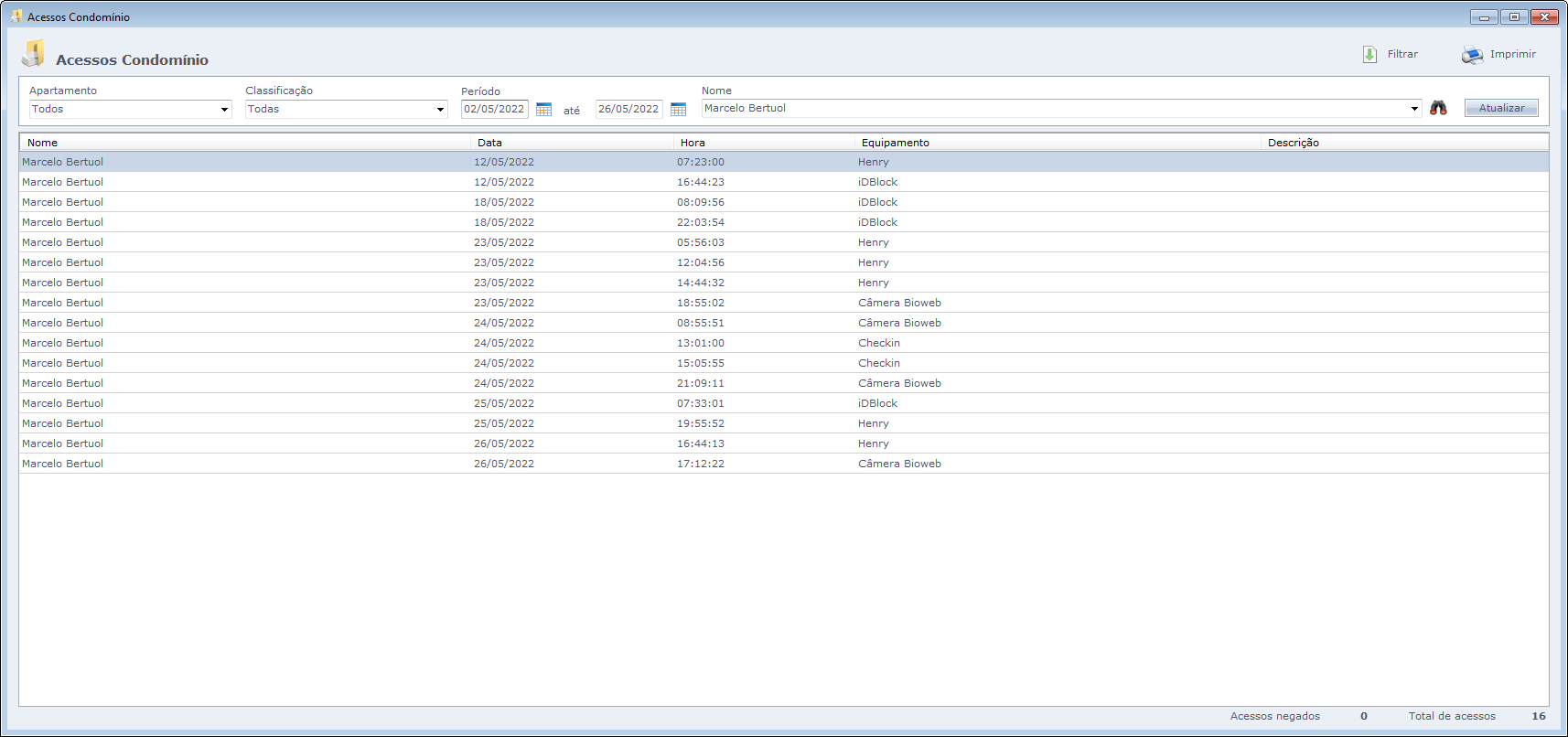Click the binoculars search icon
Screen dimensions: 1568x737
1438,108
